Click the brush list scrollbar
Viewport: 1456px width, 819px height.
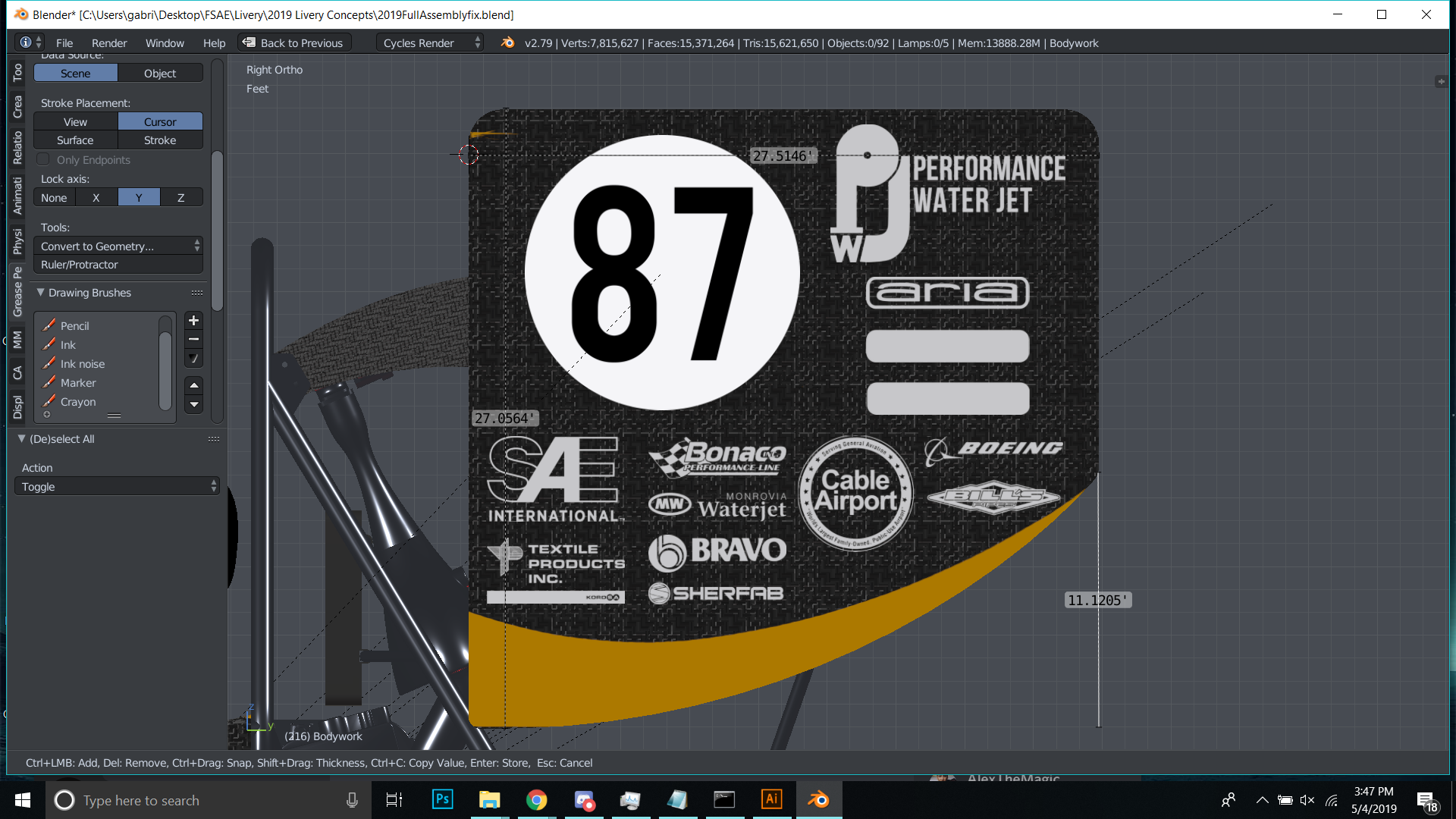point(165,372)
